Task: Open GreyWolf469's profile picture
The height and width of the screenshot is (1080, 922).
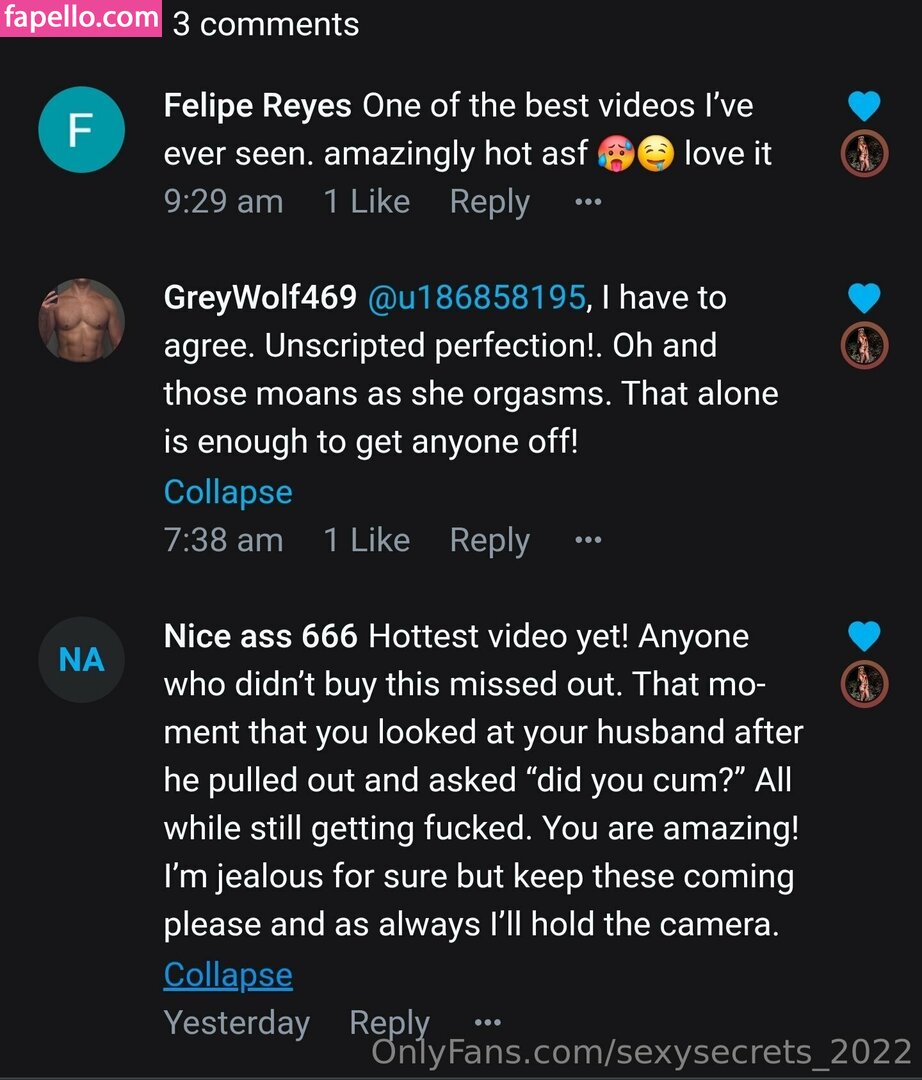Action: [x=81, y=320]
